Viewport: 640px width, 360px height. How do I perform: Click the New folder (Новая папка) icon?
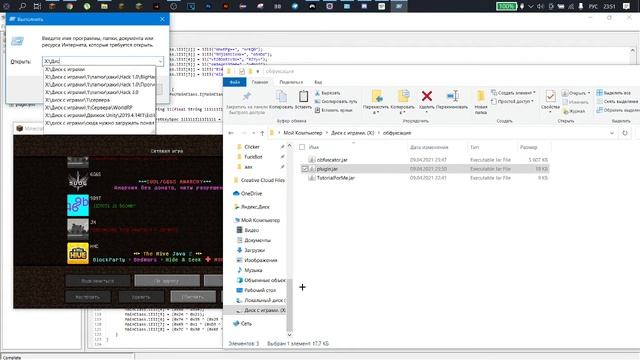click(480, 96)
